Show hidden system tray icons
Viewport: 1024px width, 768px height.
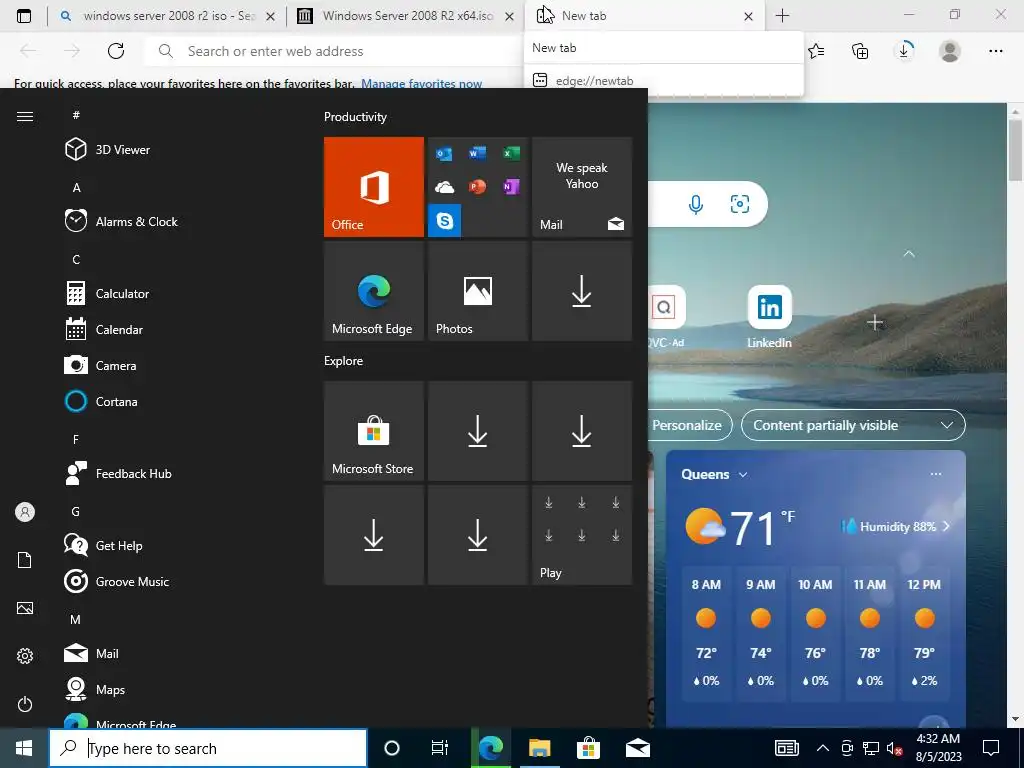(x=823, y=748)
